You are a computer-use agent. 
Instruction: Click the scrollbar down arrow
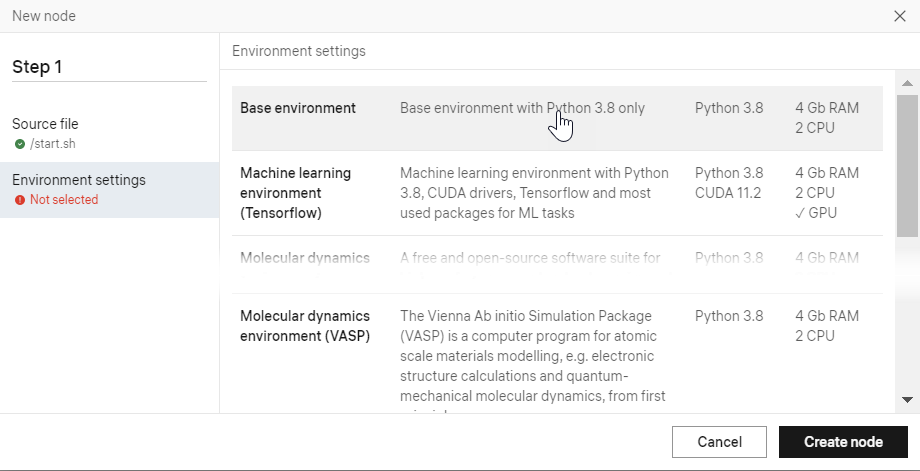[907, 399]
